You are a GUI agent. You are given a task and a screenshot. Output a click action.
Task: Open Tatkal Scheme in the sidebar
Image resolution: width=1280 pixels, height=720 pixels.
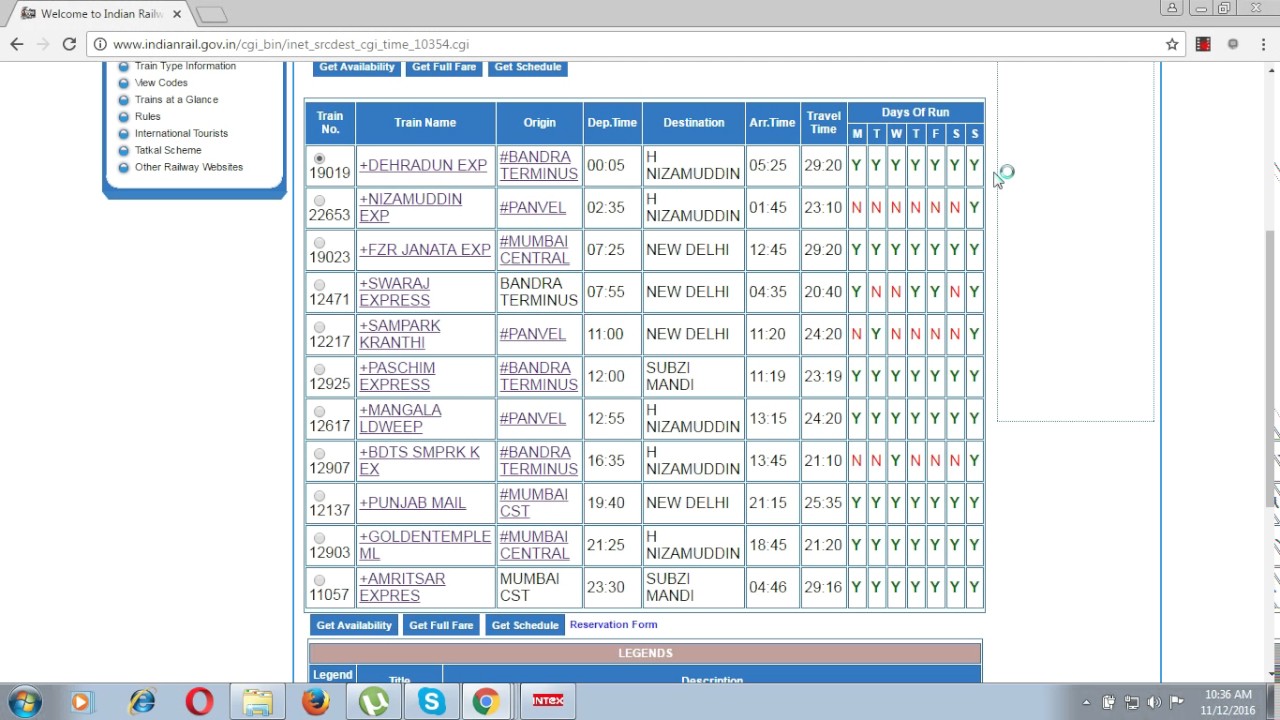pos(168,150)
